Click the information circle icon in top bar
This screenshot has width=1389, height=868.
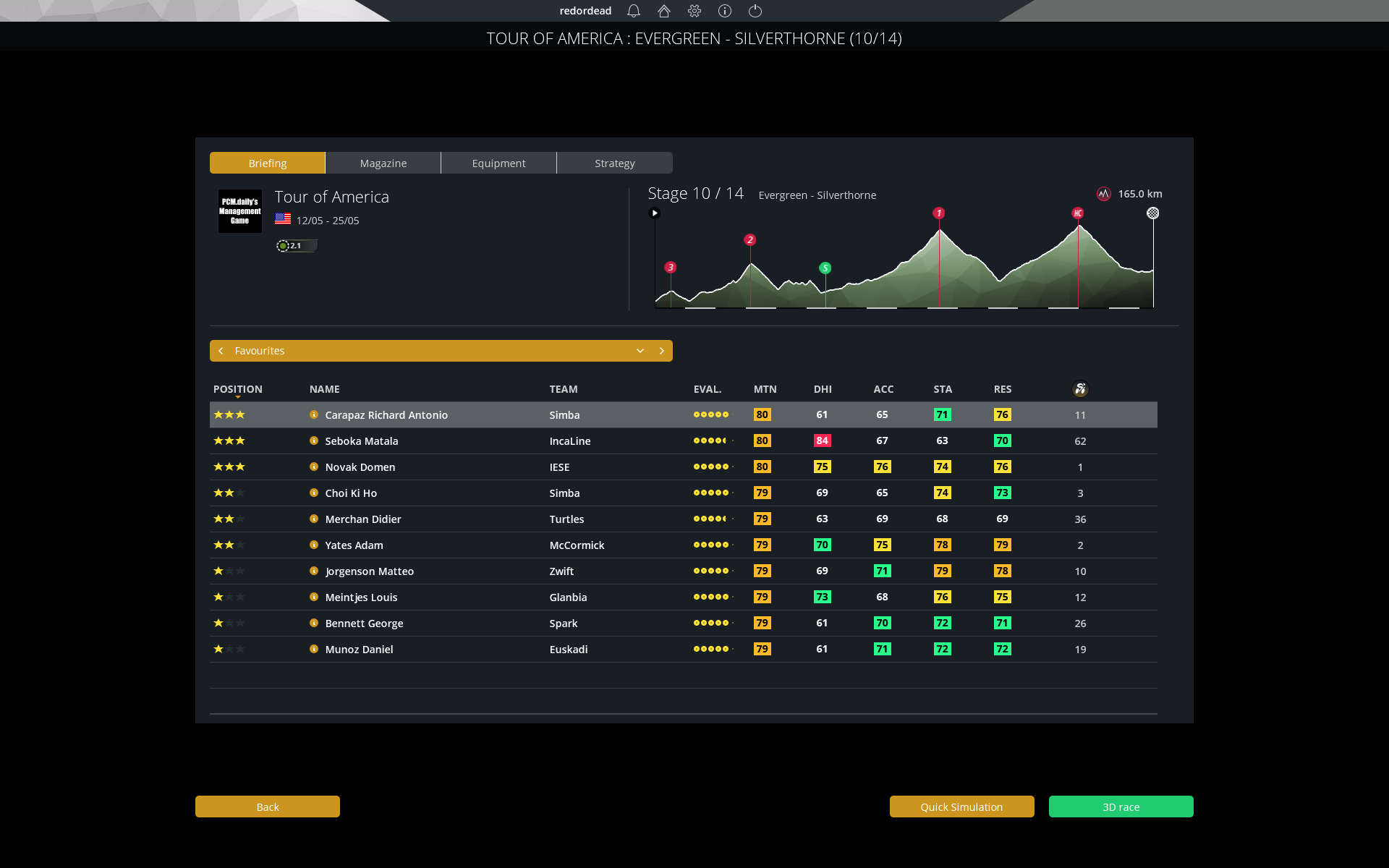click(725, 11)
